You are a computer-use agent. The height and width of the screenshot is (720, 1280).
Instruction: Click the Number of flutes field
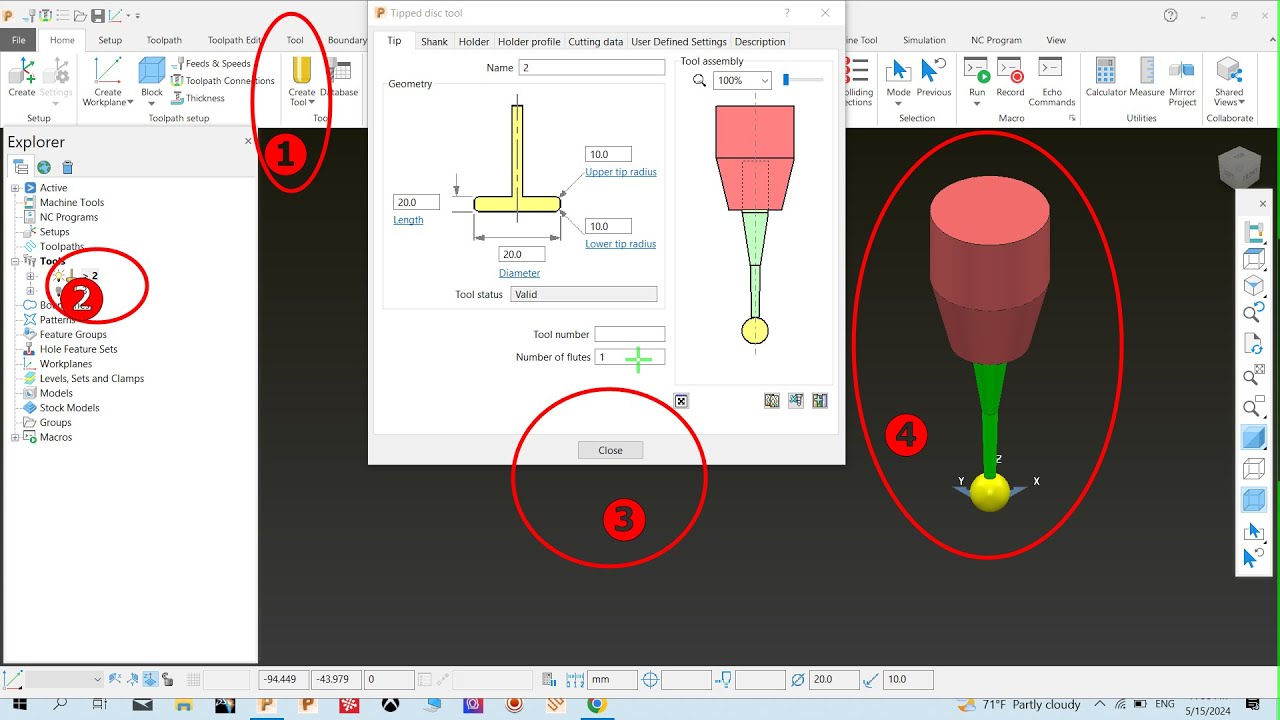coord(629,357)
